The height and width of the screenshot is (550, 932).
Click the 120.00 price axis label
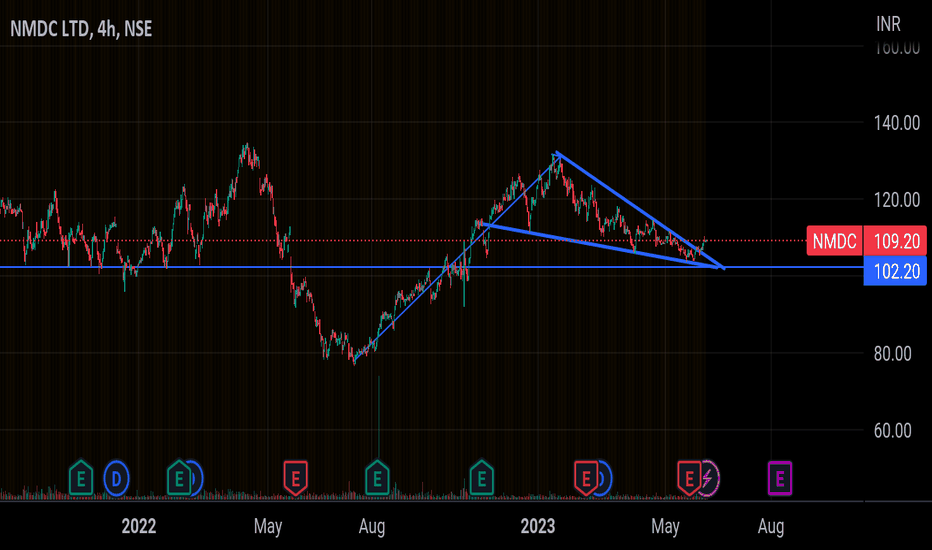point(896,200)
